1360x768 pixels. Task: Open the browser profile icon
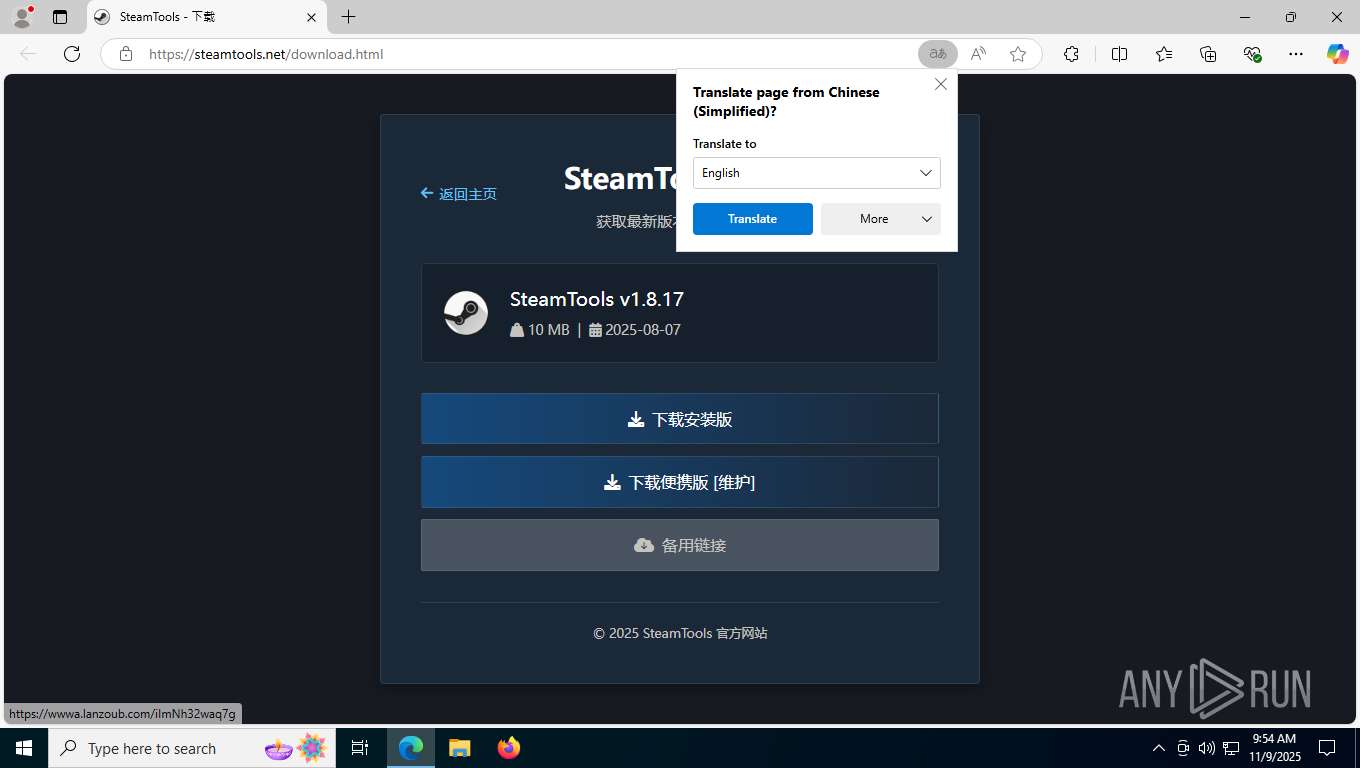(21, 17)
